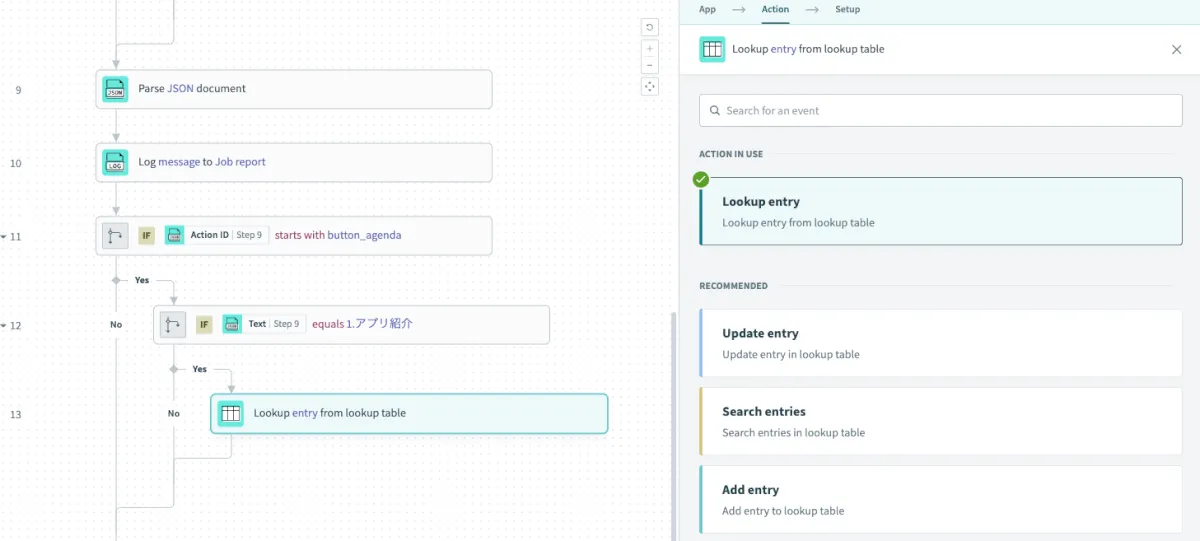Click the JSON link in step 9

coord(180,89)
